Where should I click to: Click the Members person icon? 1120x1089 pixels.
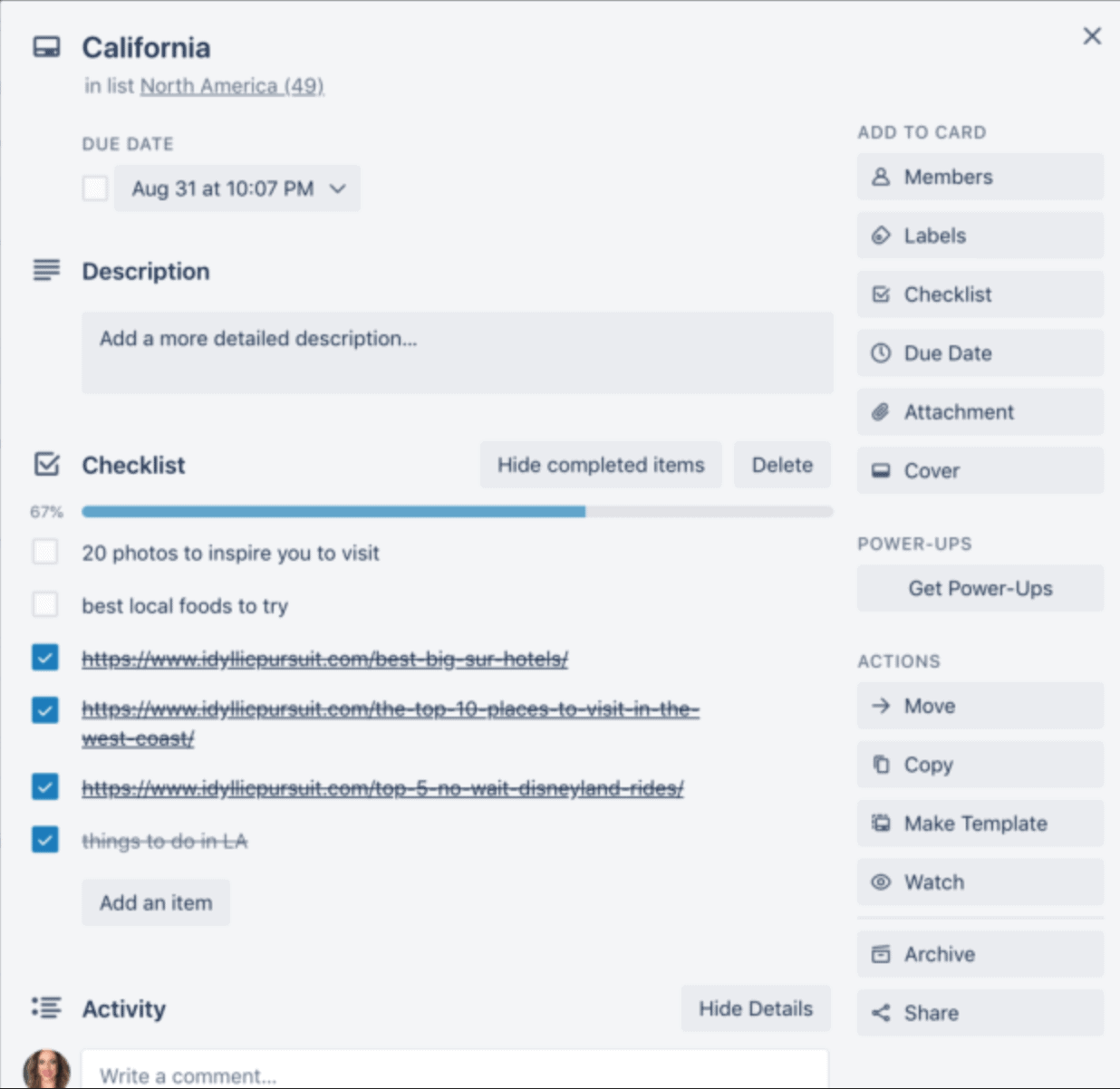(x=880, y=177)
